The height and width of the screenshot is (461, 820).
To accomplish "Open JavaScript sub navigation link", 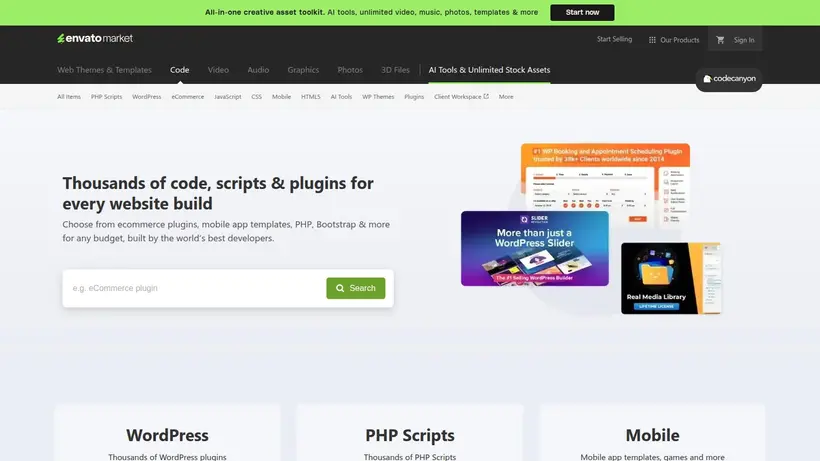I will pyautogui.click(x=227, y=97).
